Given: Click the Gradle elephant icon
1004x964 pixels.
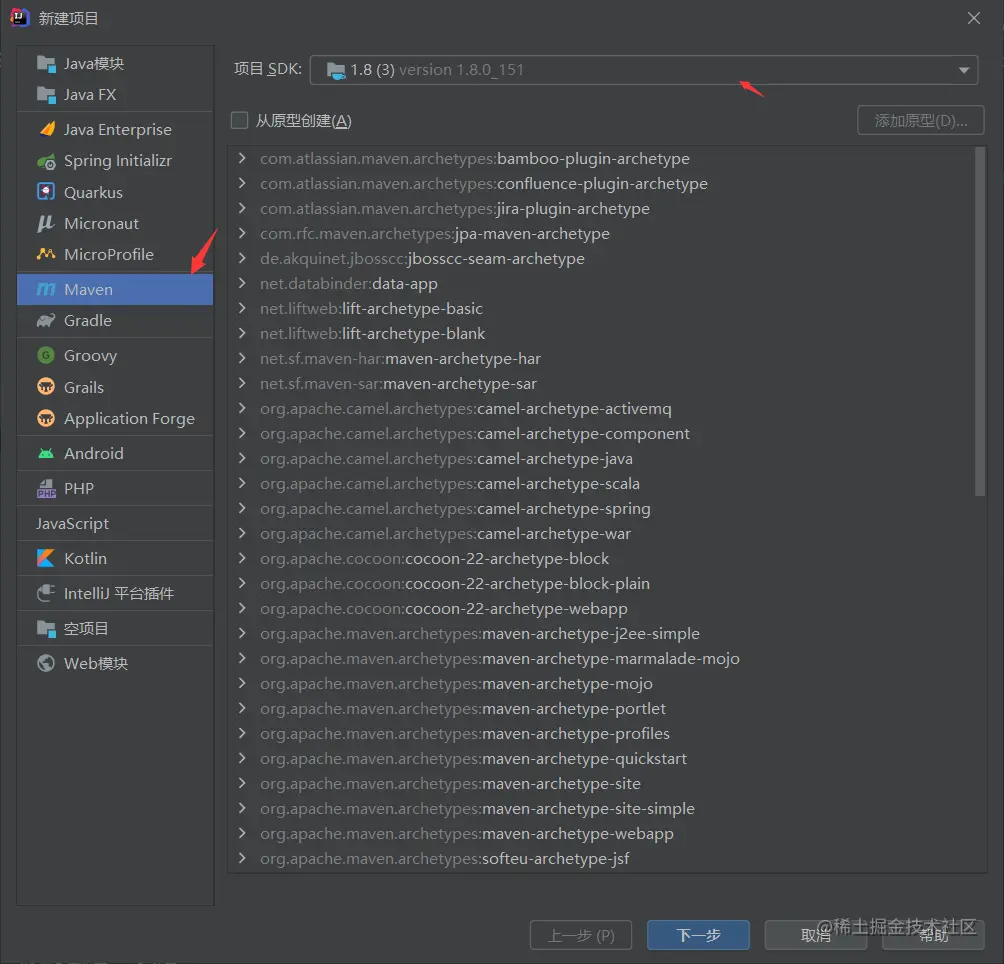Looking at the screenshot, I should 46,320.
